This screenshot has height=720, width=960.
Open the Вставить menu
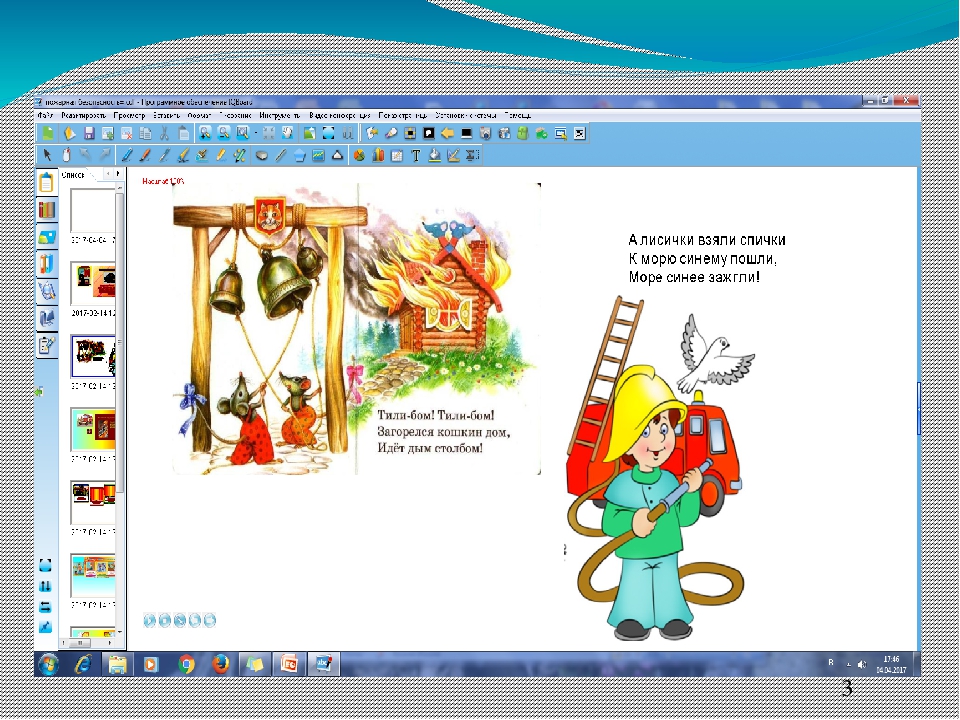coord(167,115)
